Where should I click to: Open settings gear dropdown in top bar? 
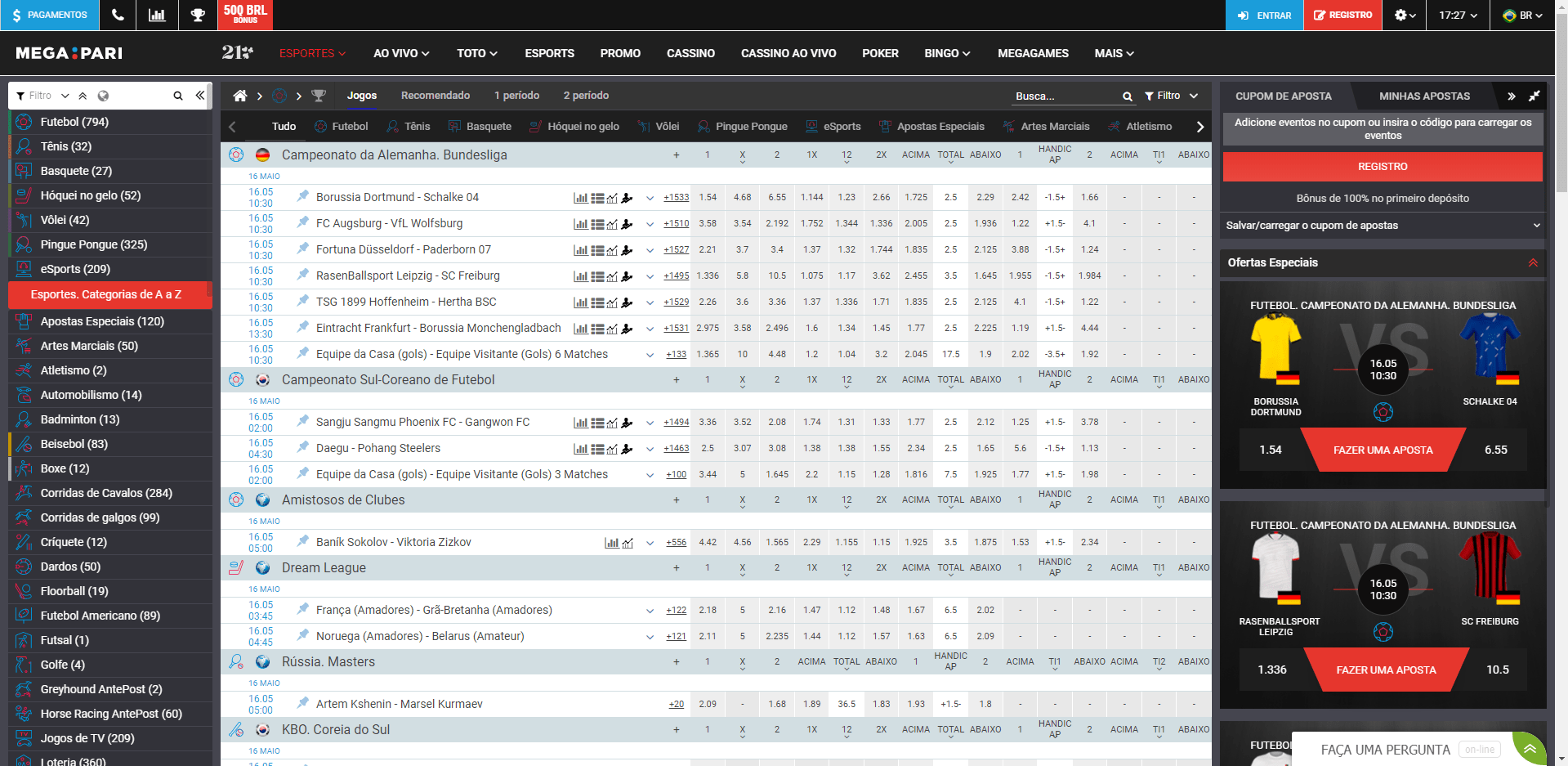point(1405,15)
